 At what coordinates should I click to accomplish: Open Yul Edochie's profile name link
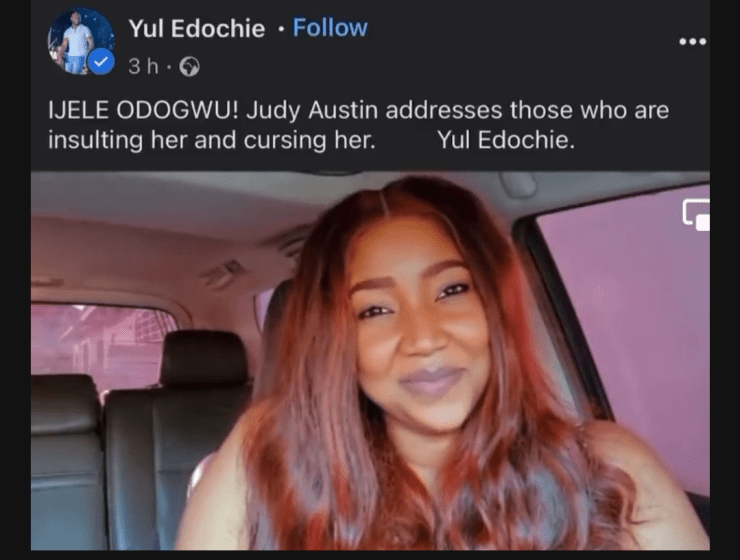click(197, 29)
